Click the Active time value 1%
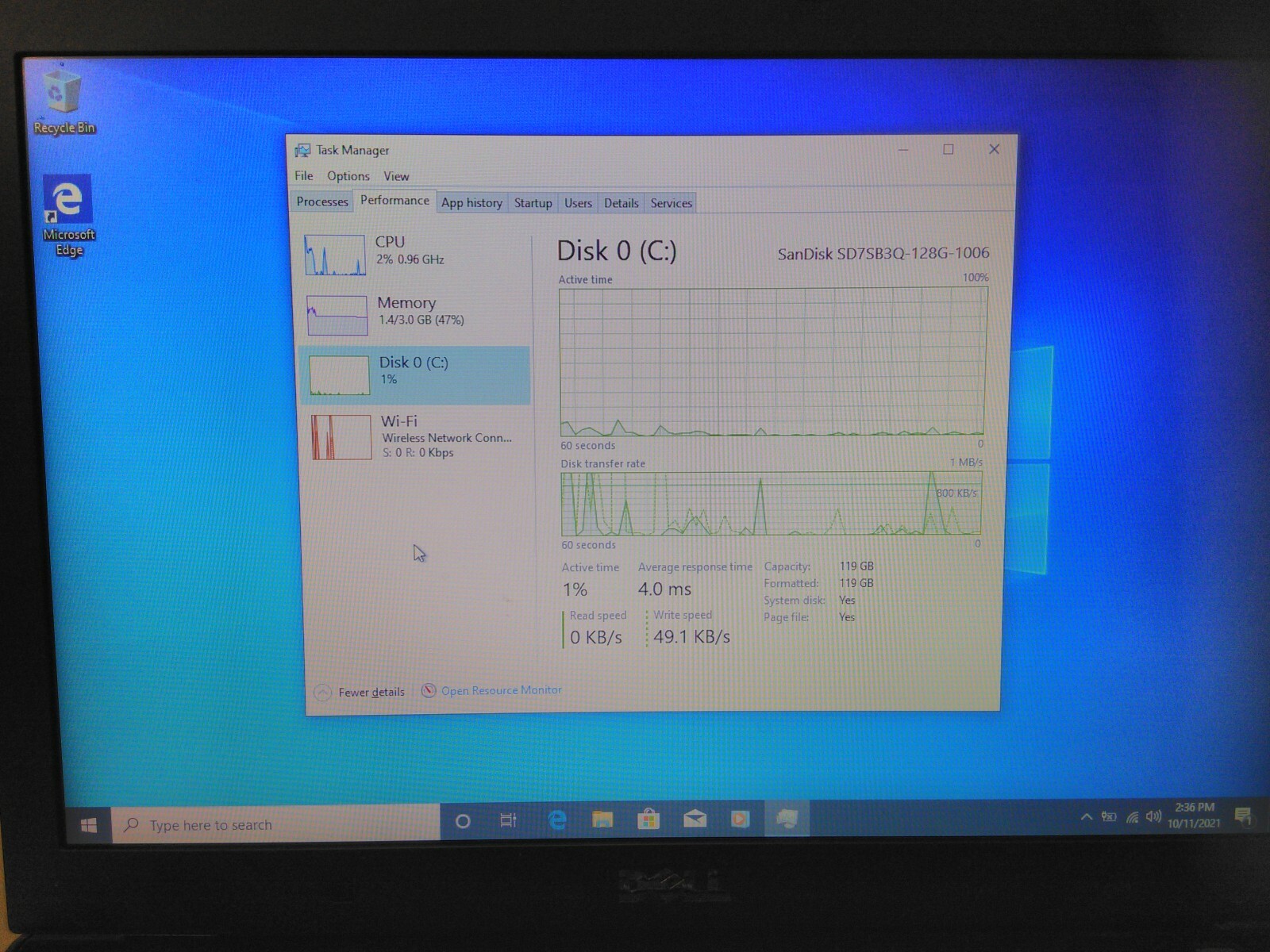The width and height of the screenshot is (1270, 952). pyautogui.click(x=575, y=589)
